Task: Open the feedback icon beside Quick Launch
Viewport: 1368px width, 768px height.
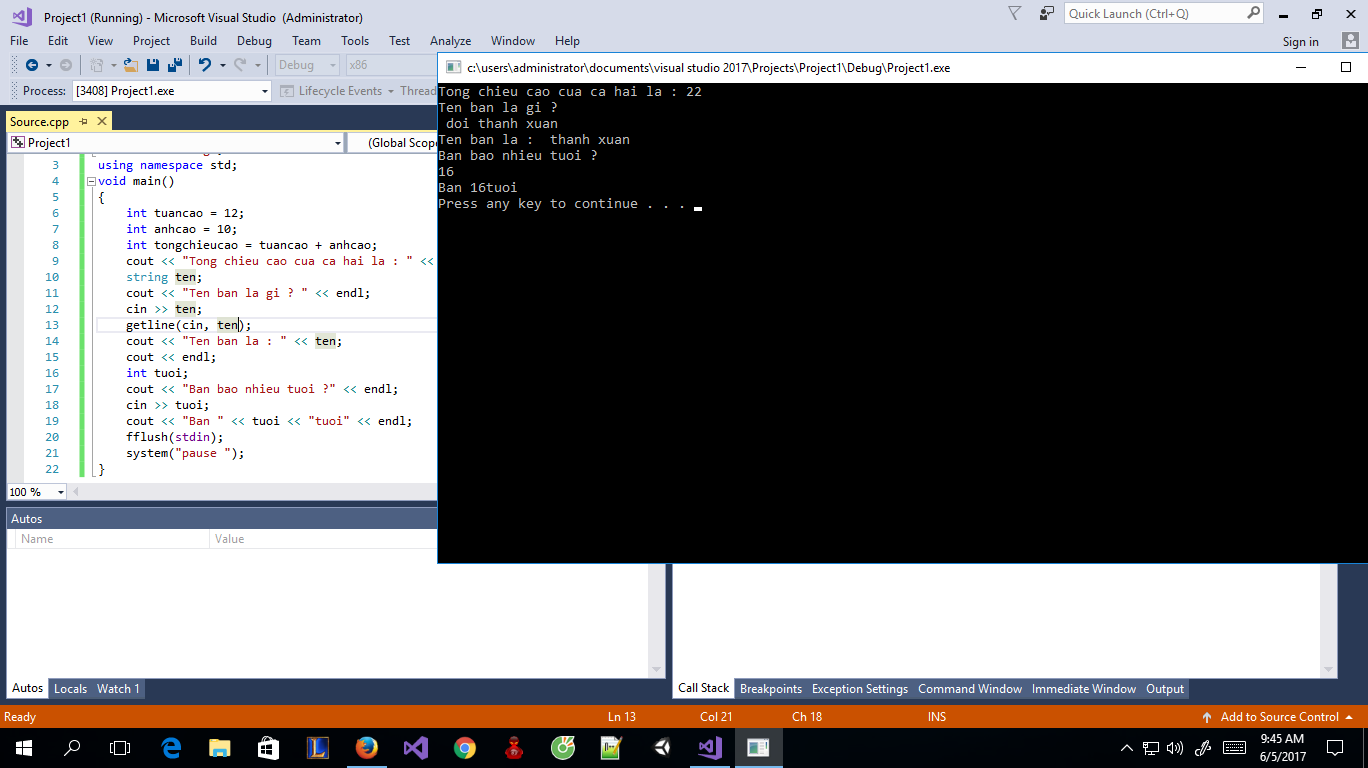Action: 1046,14
